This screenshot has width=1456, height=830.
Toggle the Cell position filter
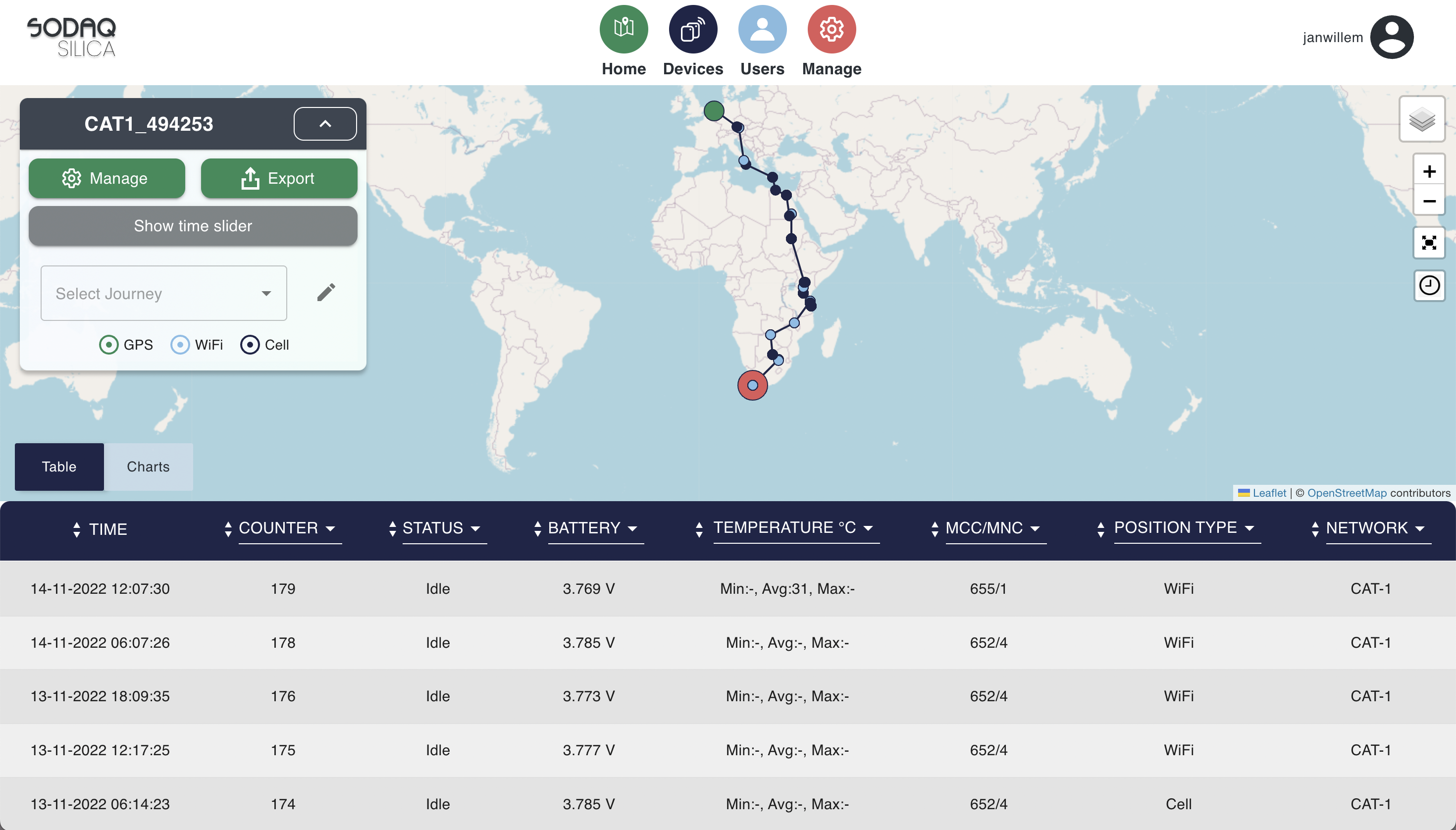(x=250, y=345)
